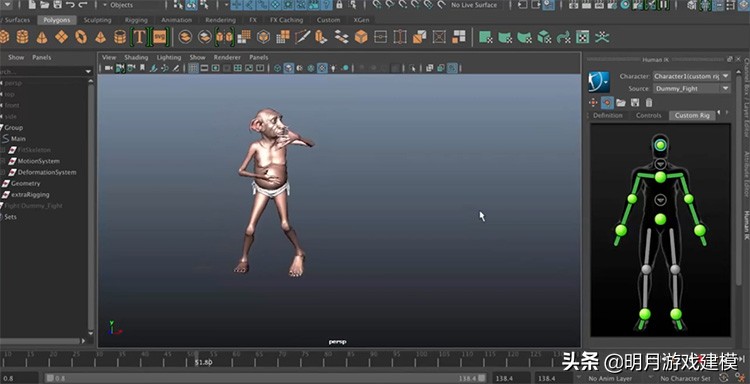Screen dimensions: 750x384
Task: Open the viewport Shading menu
Action: click(136, 57)
